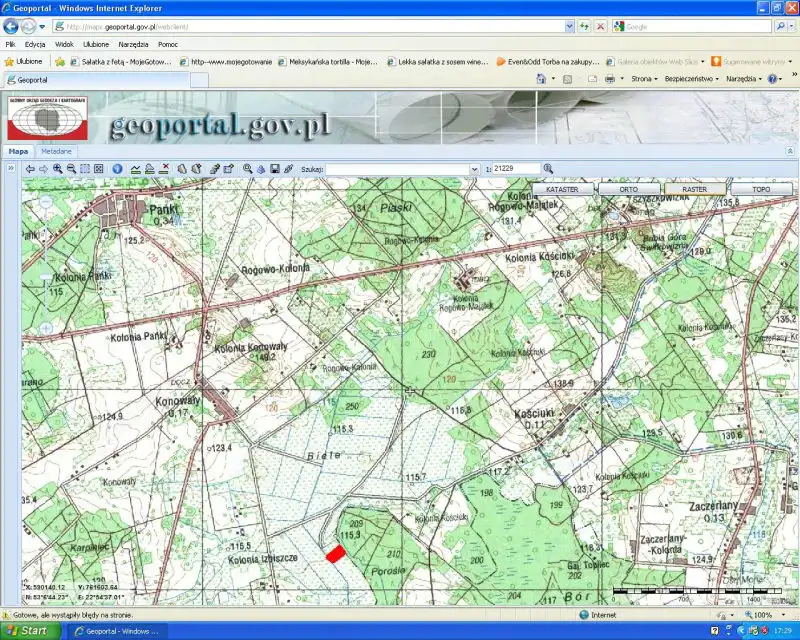
Task: Click the red marked parcel on map
Action: coord(336,554)
